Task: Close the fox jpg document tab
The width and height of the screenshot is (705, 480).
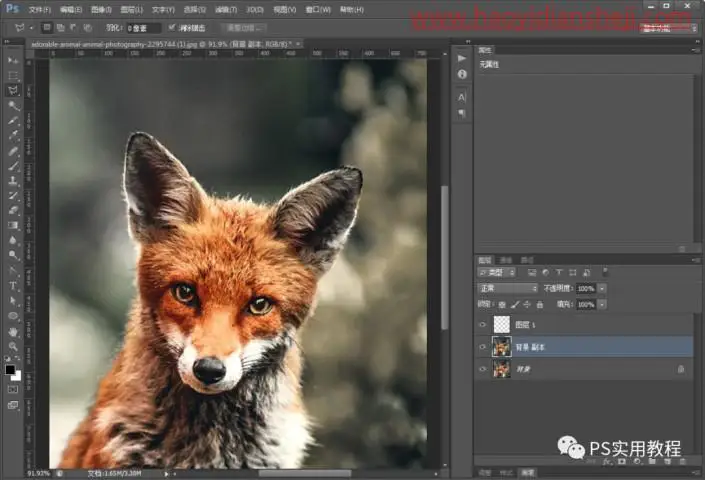Action: tap(298, 44)
